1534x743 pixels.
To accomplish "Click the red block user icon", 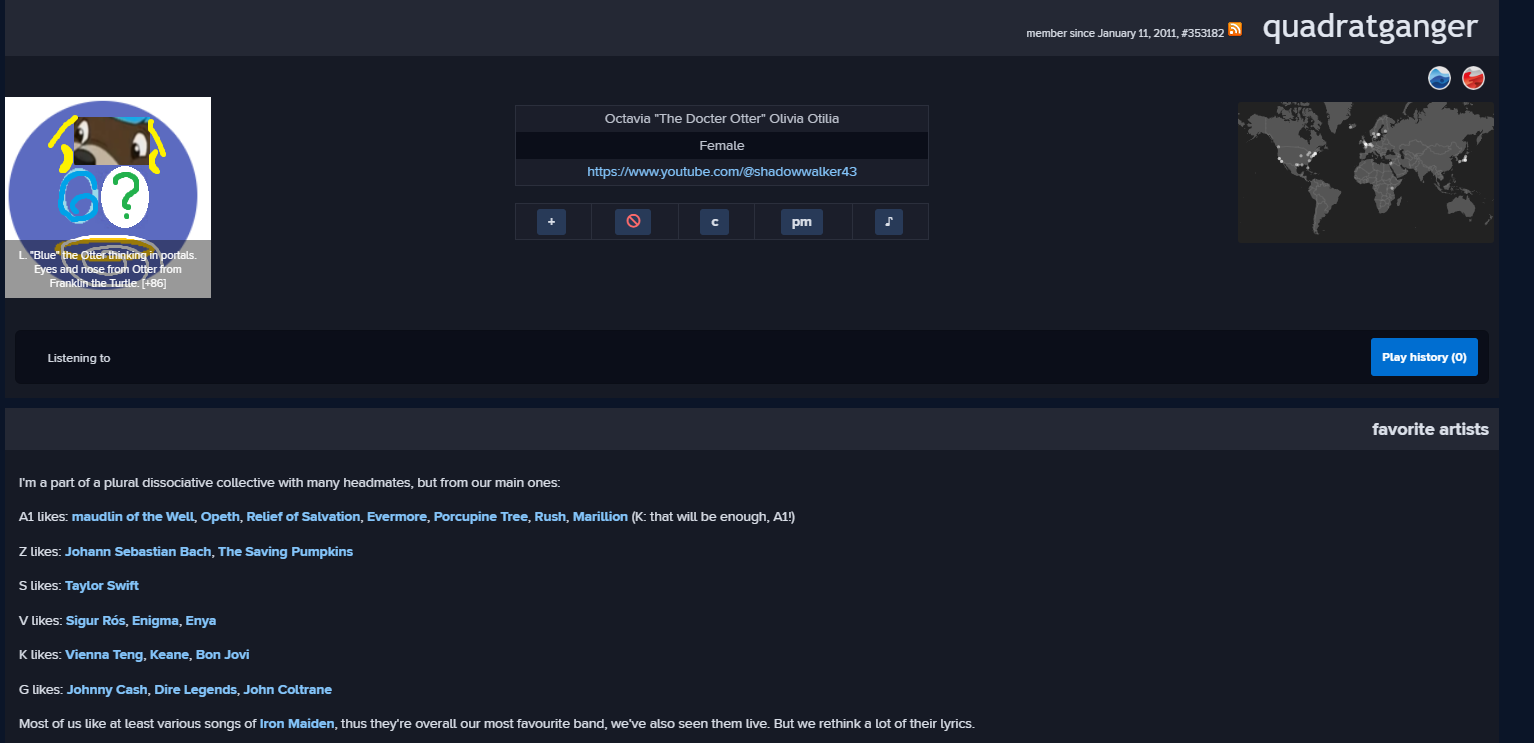I will coord(633,222).
